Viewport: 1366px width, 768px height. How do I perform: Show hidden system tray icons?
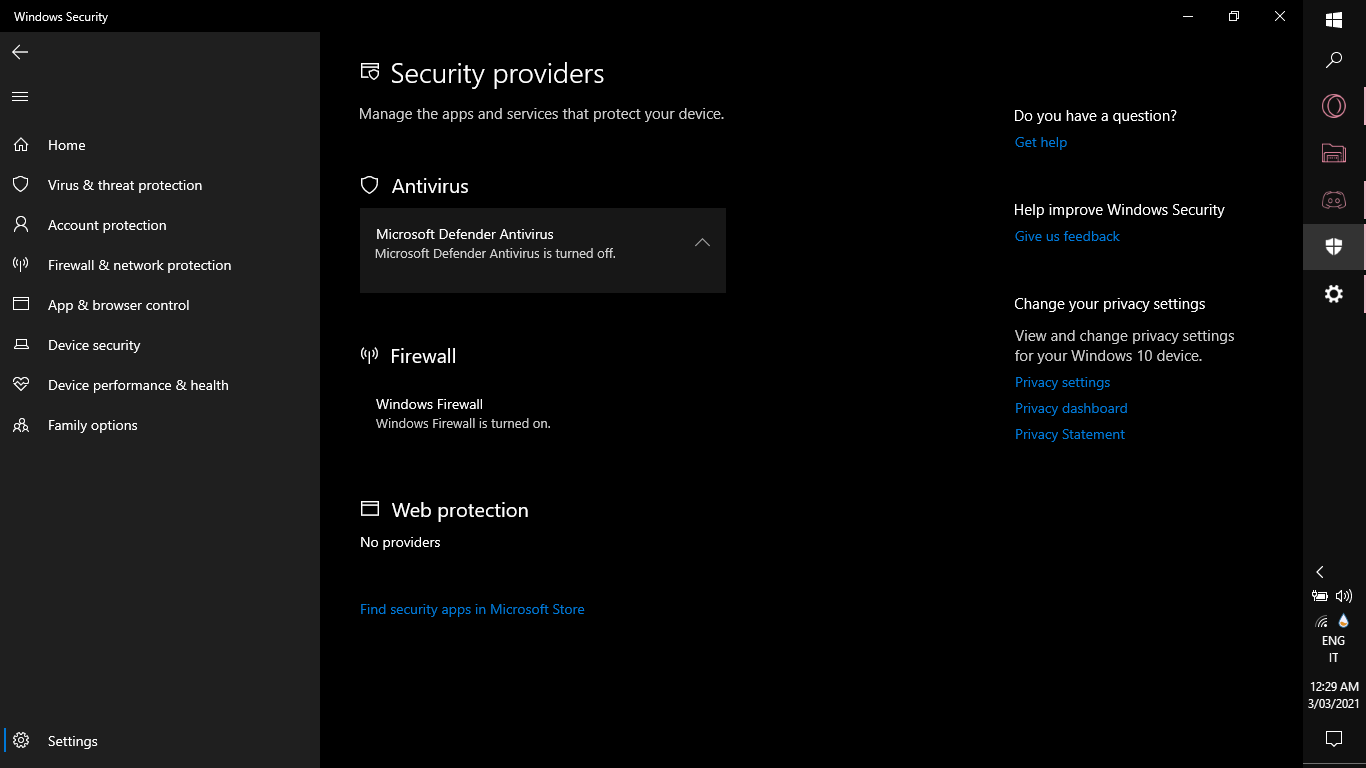pyautogui.click(x=1320, y=572)
